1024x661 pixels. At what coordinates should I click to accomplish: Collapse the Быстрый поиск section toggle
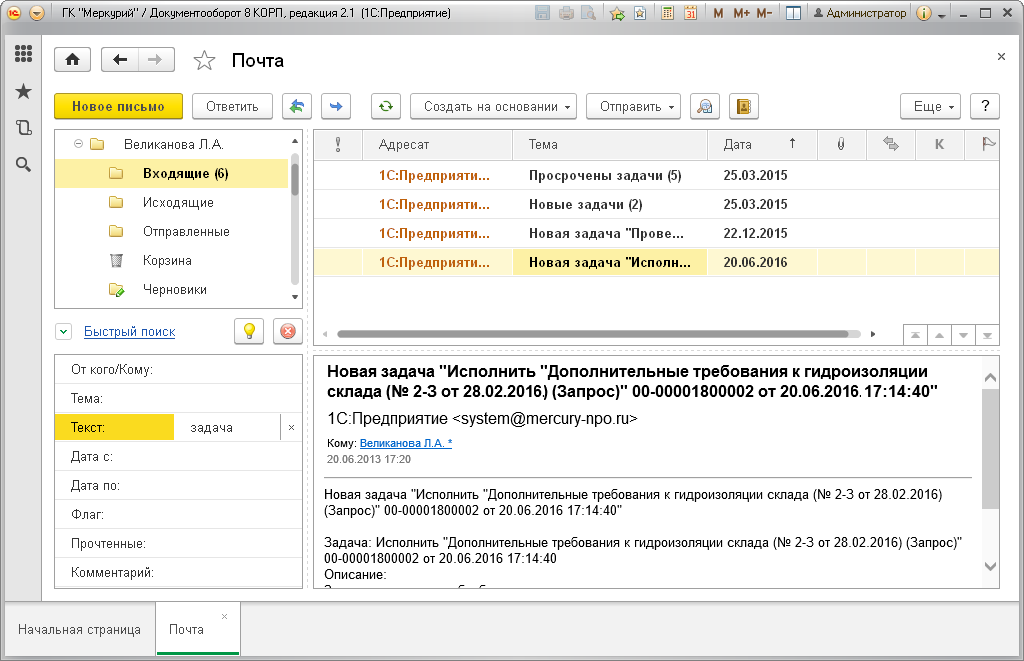[63, 332]
